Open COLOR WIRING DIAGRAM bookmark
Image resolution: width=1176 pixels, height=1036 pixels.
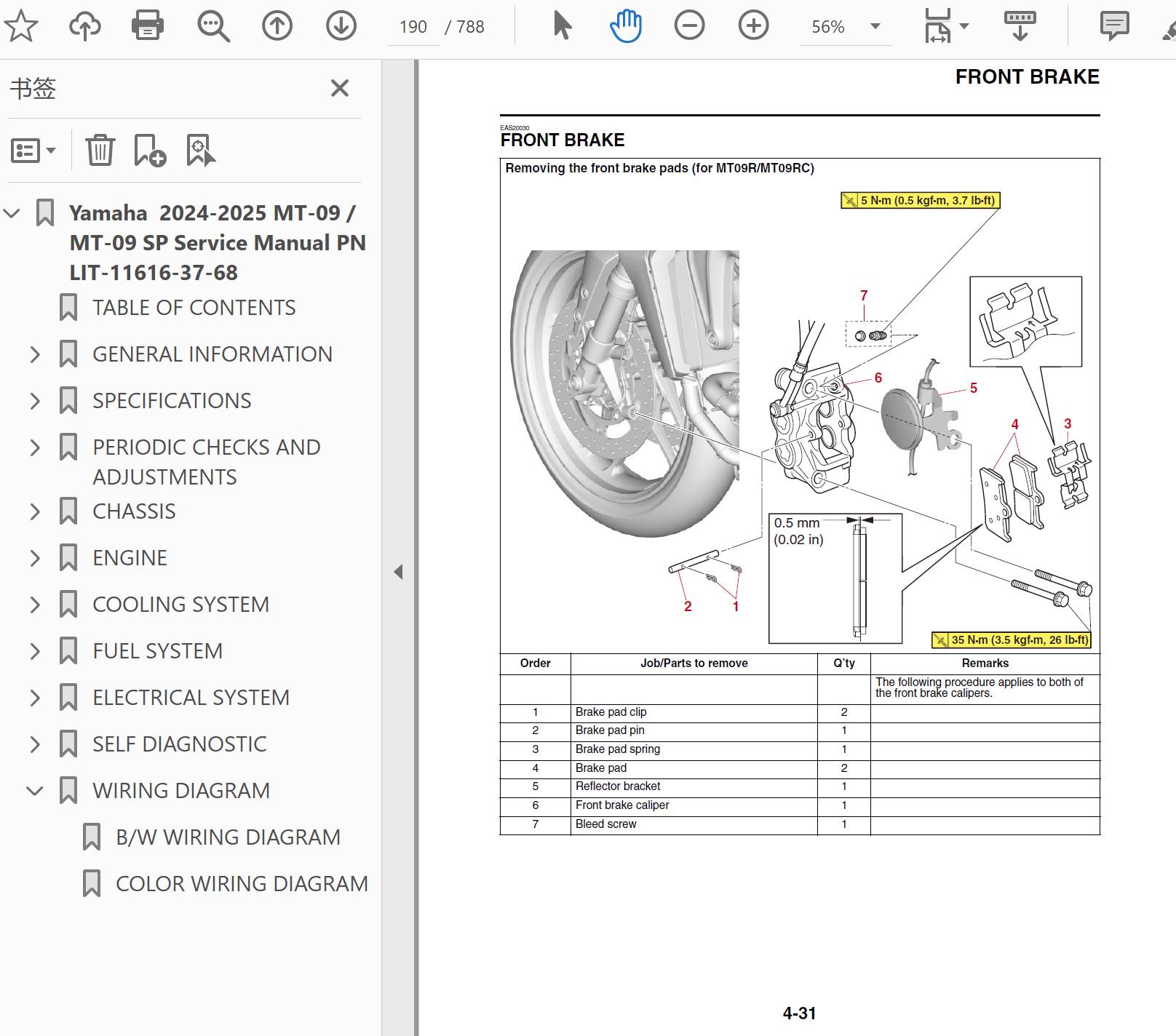(x=242, y=884)
